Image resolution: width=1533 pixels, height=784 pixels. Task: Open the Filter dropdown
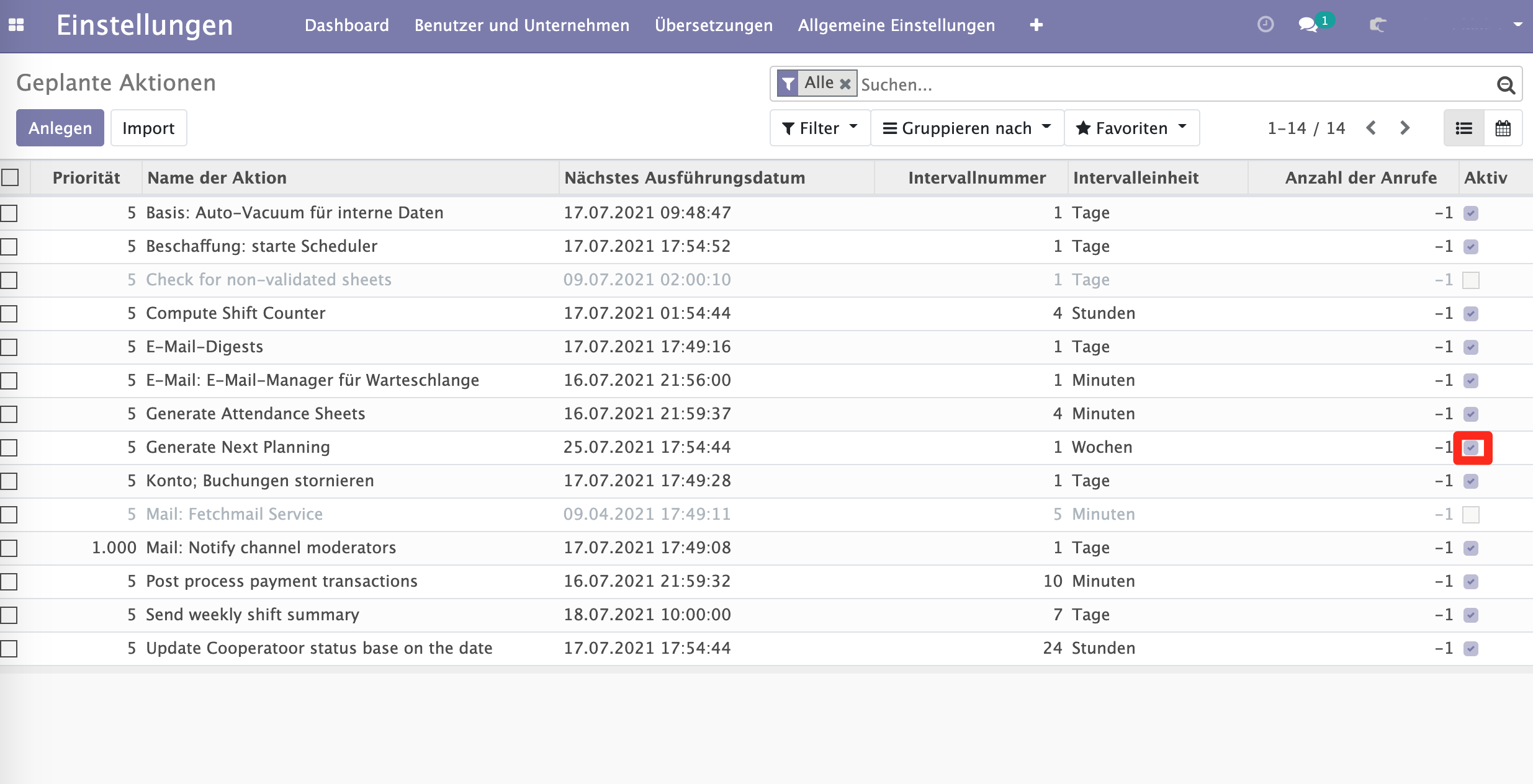click(820, 128)
